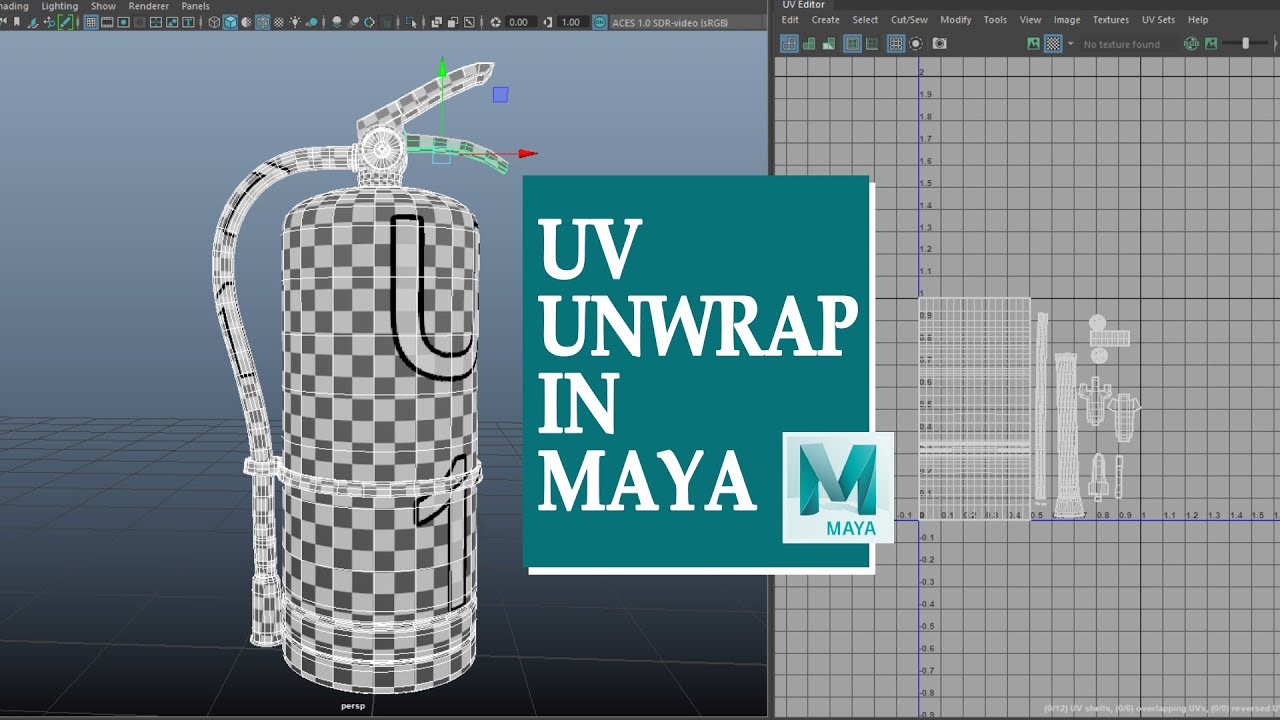Click the X-ray active components icon
Viewport: 1280px width, 720px height.
(x=452, y=22)
